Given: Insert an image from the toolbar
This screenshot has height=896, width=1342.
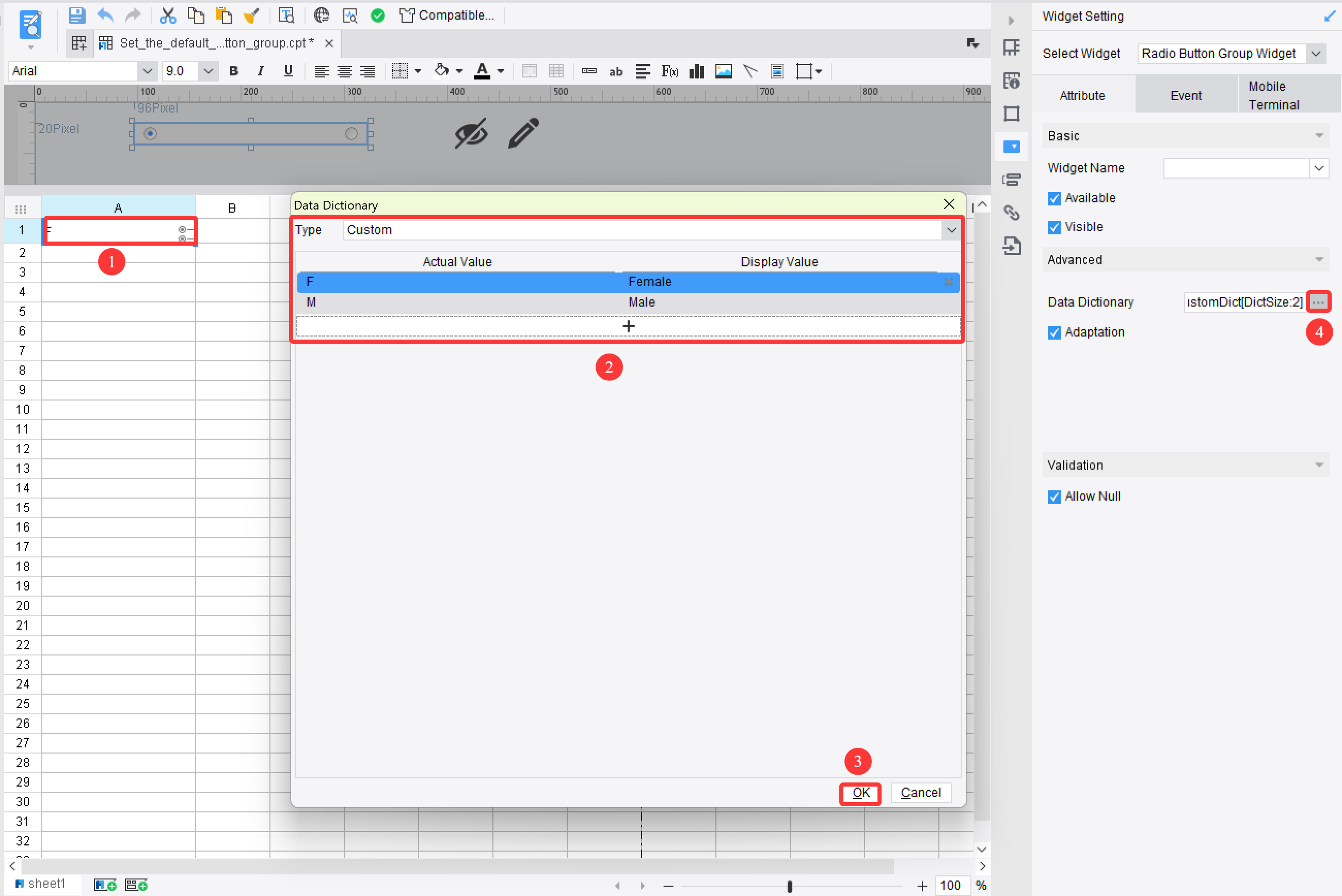Looking at the screenshot, I should (723, 71).
